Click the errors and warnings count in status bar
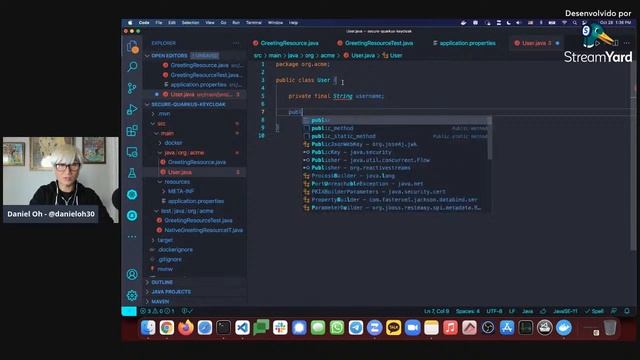 coord(158,311)
